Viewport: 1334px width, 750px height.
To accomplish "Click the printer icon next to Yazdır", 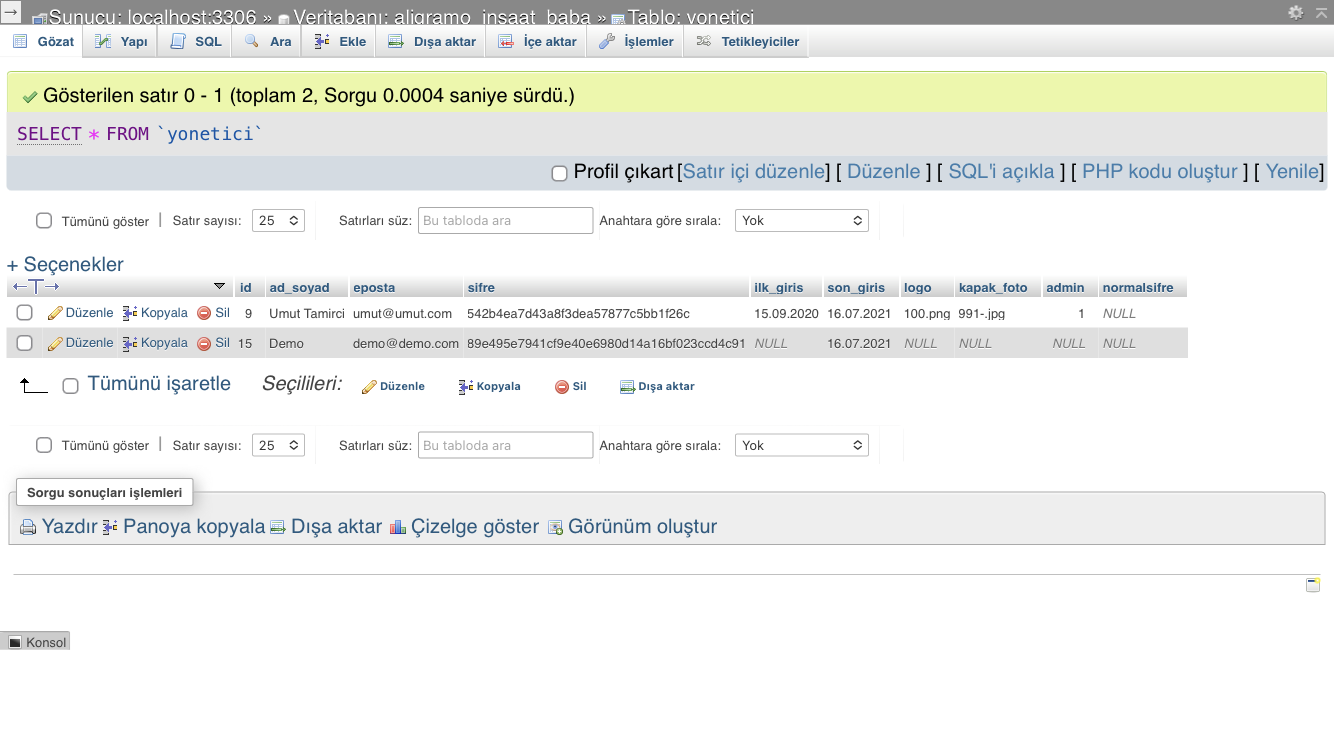I will point(28,527).
